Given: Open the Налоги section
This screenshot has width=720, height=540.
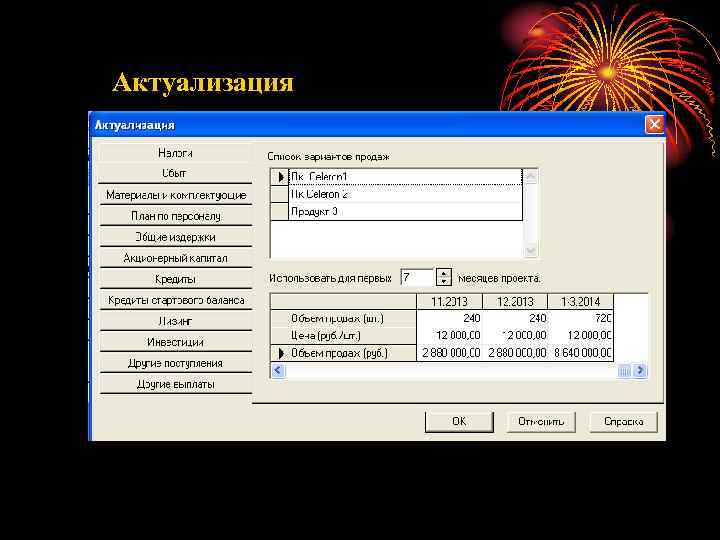Looking at the screenshot, I should pos(175,152).
